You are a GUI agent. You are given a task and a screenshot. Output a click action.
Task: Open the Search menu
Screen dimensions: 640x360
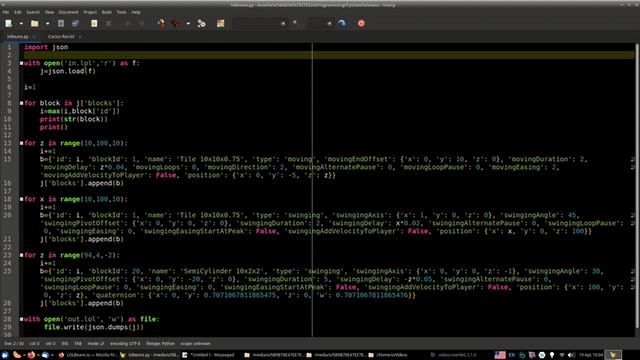[33, 12]
